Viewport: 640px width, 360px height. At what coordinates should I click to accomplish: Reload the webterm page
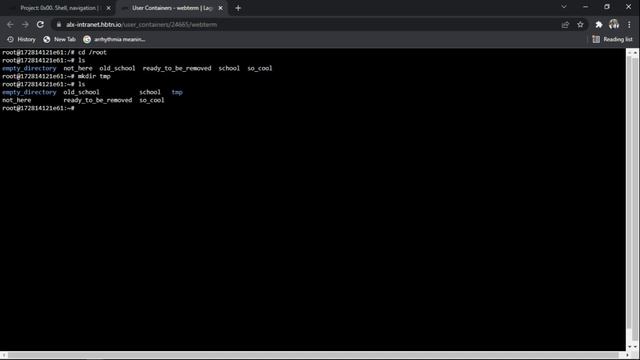(x=40, y=24)
